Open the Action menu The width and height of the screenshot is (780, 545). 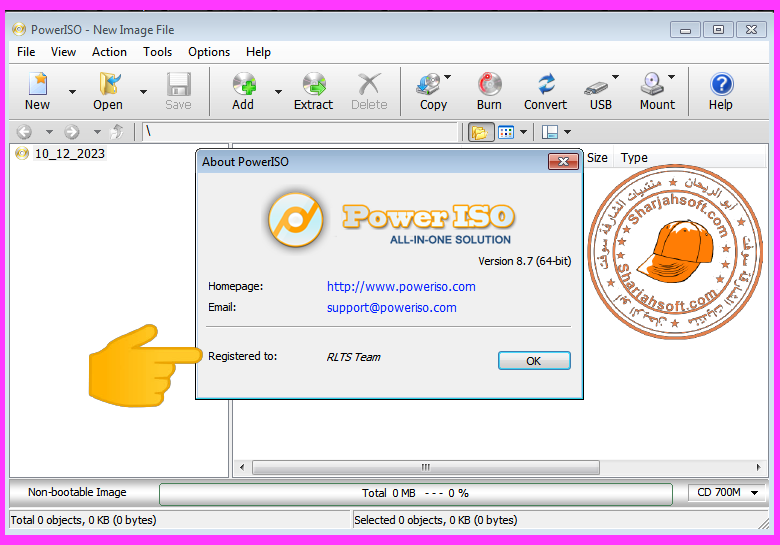[x=109, y=52]
